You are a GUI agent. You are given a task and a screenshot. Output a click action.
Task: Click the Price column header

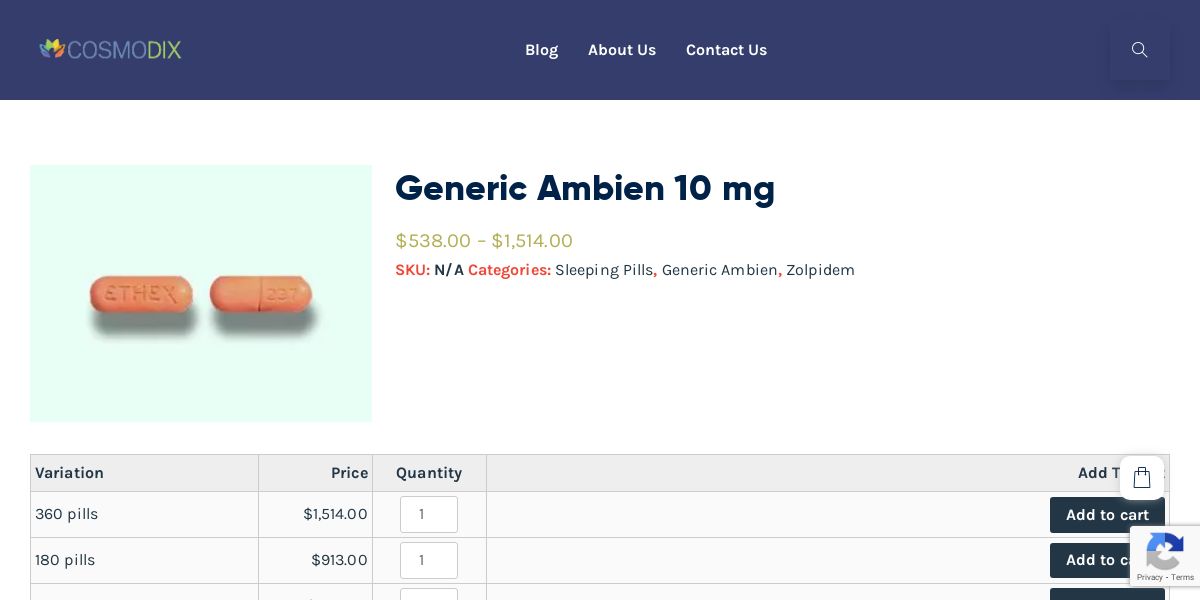click(349, 473)
